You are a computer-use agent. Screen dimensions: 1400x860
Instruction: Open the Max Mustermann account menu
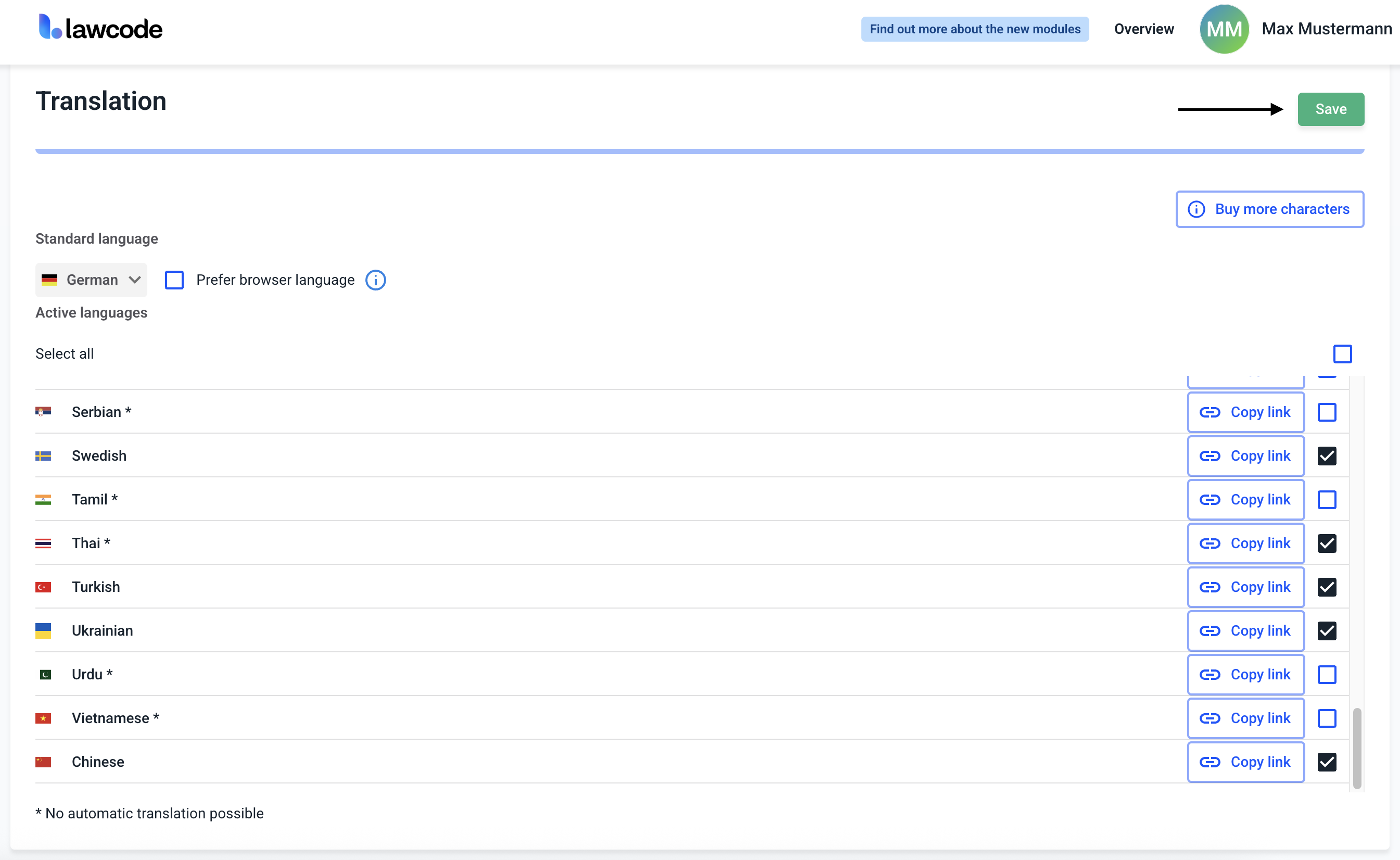pyautogui.click(x=1326, y=29)
